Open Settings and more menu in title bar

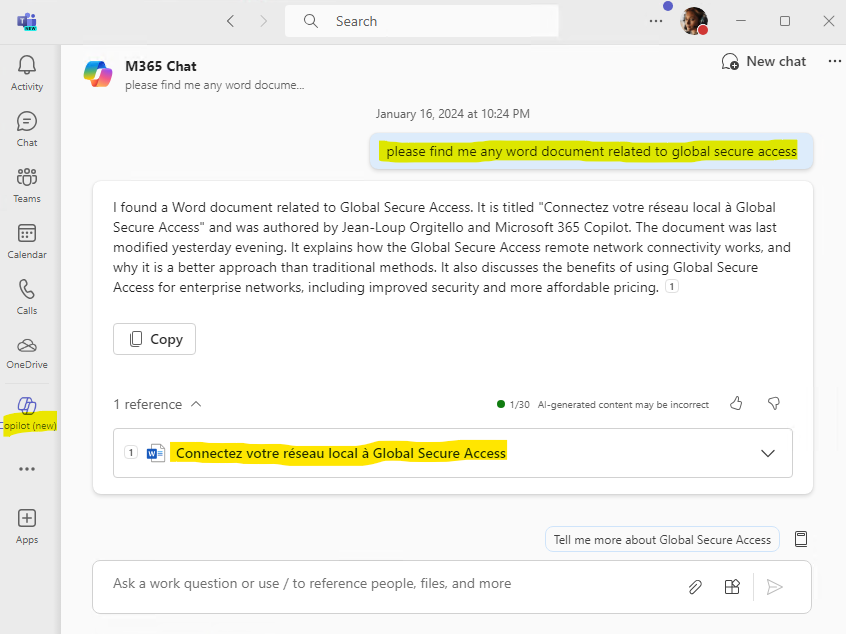coord(656,21)
